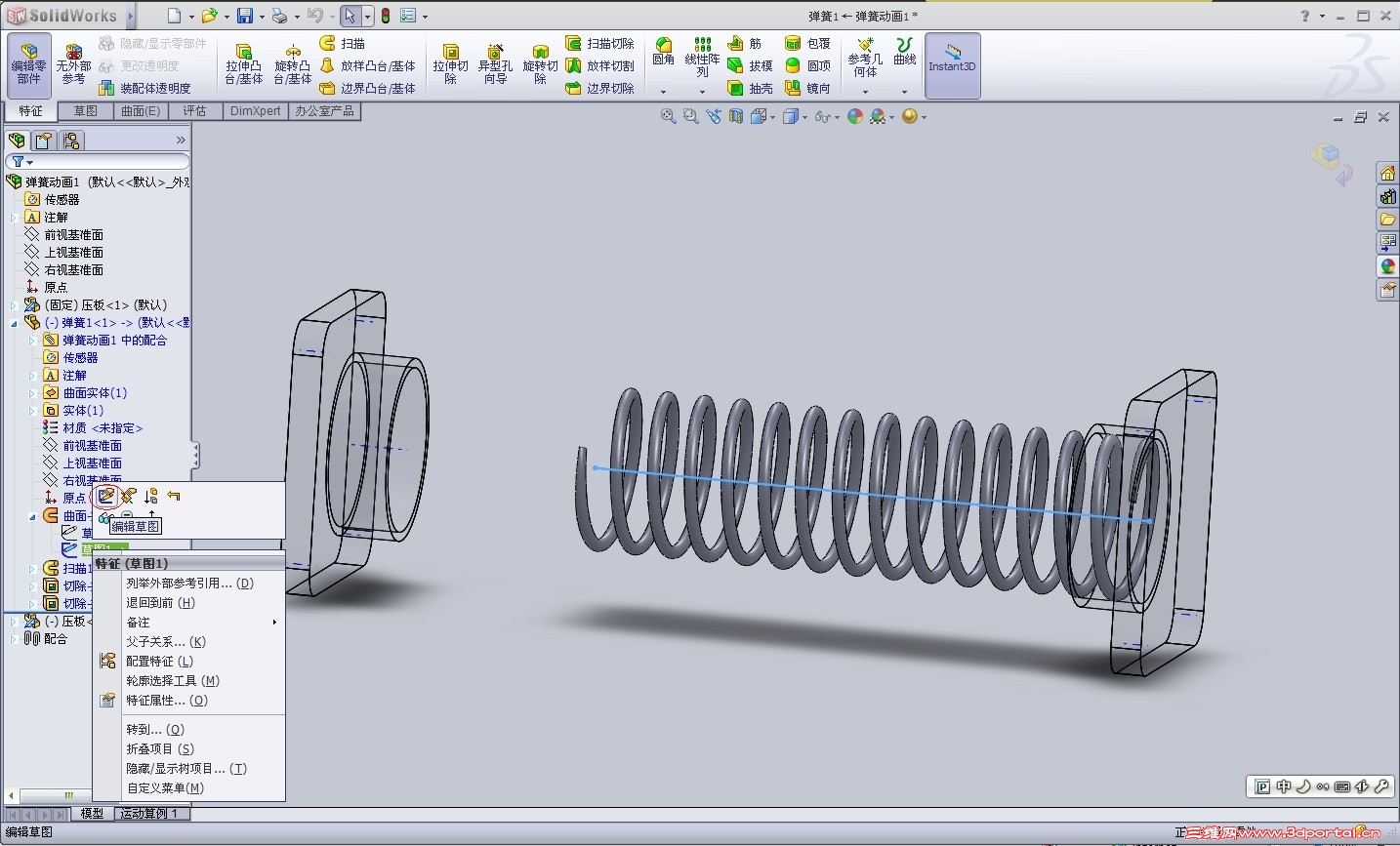Choose the Sweep (扫描) feature tool
This screenshot has width=1400, height=846.
(x=343, y=44)
